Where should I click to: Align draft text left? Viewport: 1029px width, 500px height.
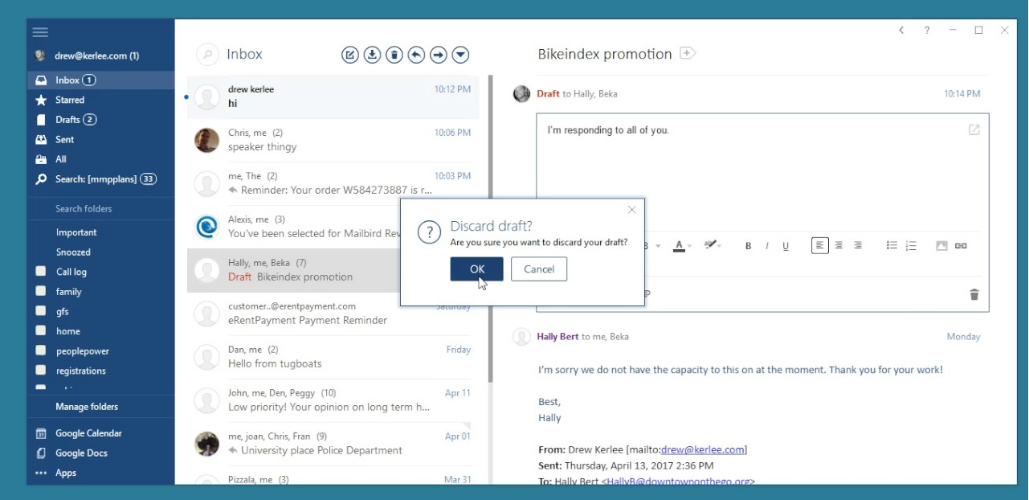tap(820, 245)
